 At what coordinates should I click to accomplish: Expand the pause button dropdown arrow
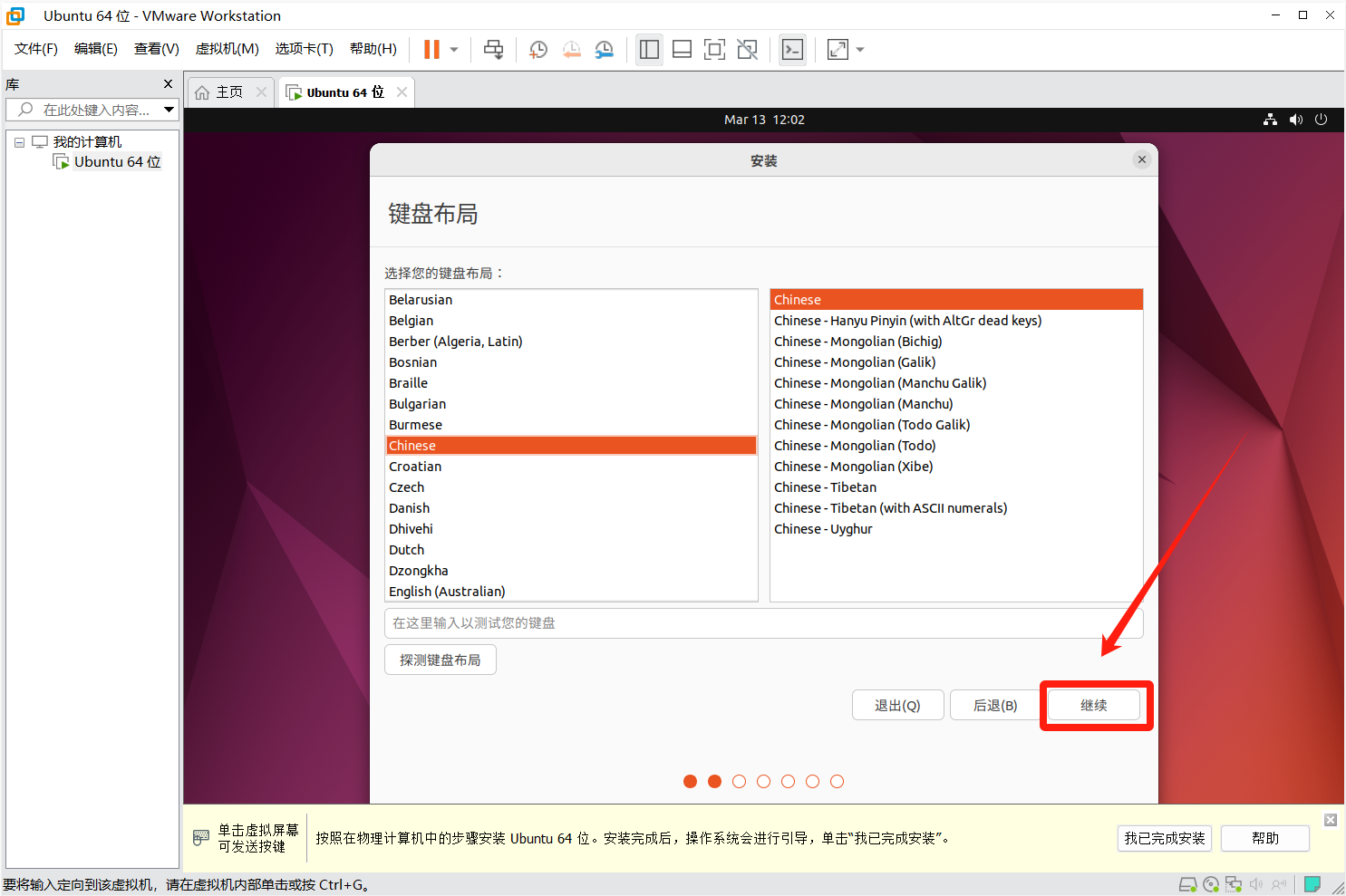pyautogui.click(x=454, y=50)
